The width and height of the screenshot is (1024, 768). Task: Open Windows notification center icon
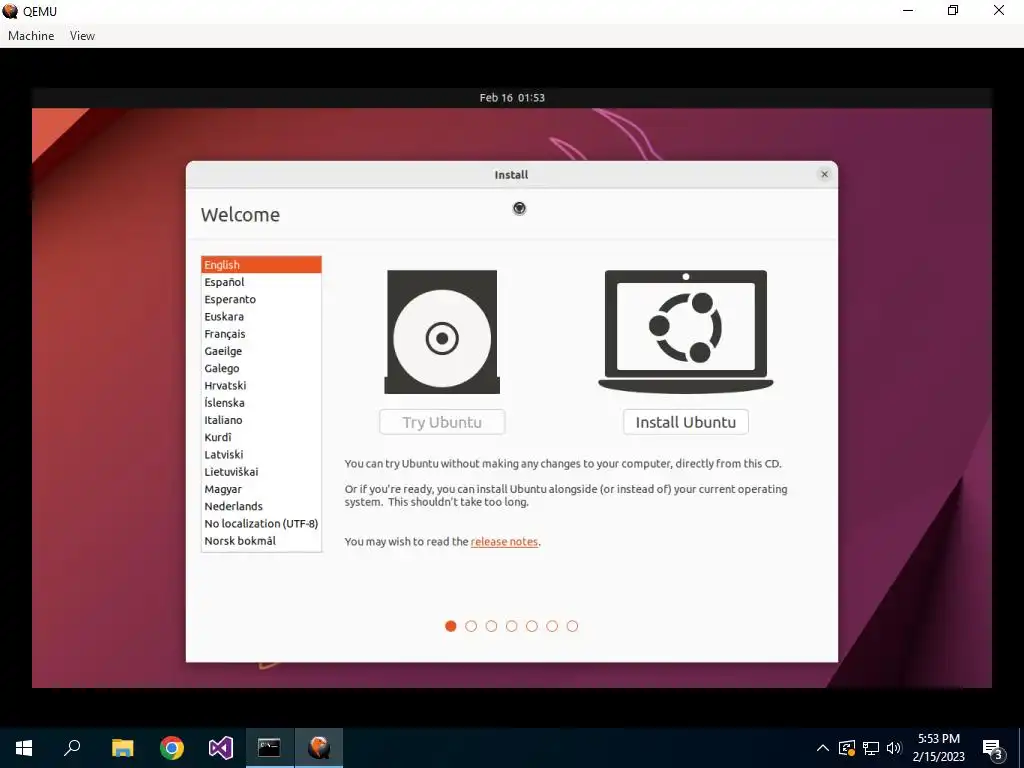(x=993, y=748)
